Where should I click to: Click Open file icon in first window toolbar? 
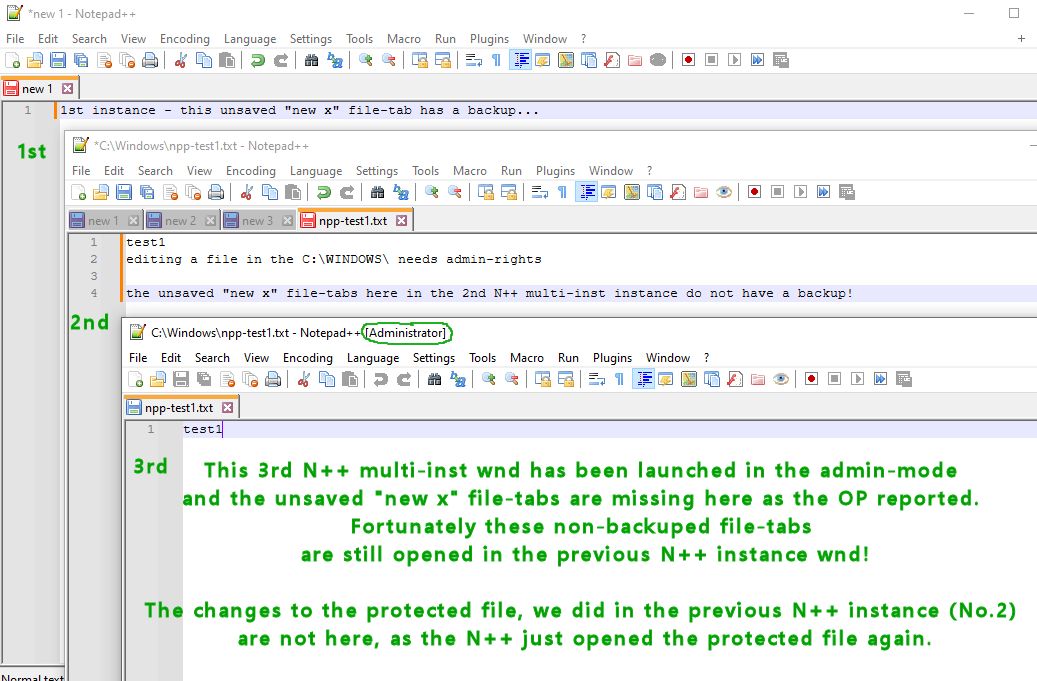[x=35, y=60]
